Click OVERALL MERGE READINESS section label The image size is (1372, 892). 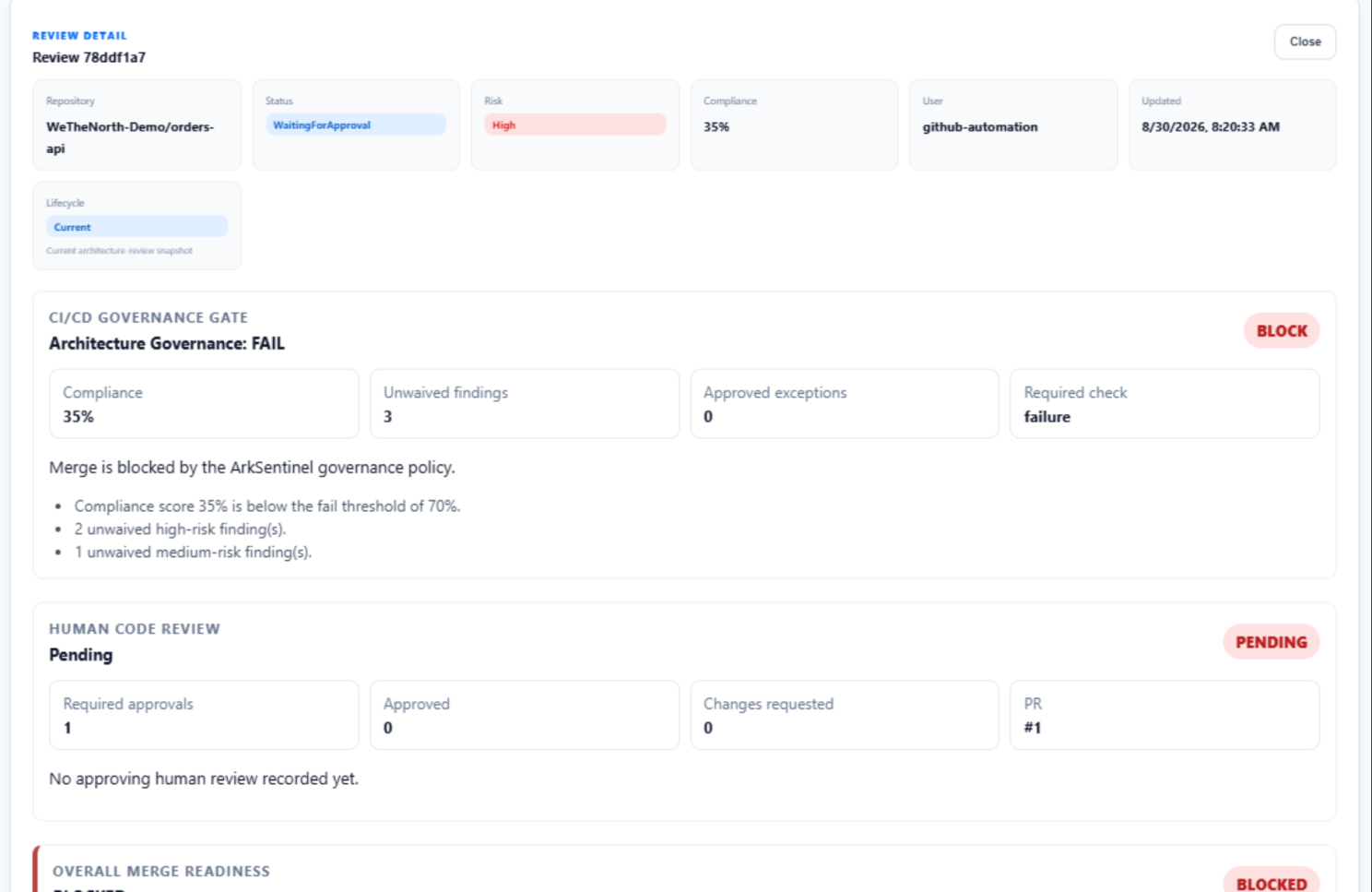tap(161, 872)
